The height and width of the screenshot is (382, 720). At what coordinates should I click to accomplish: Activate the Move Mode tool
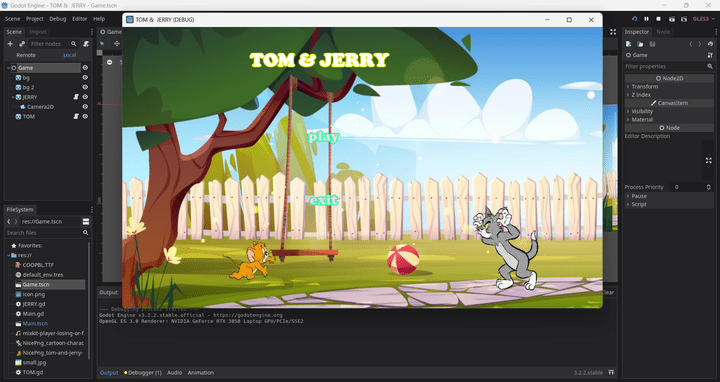117,44
